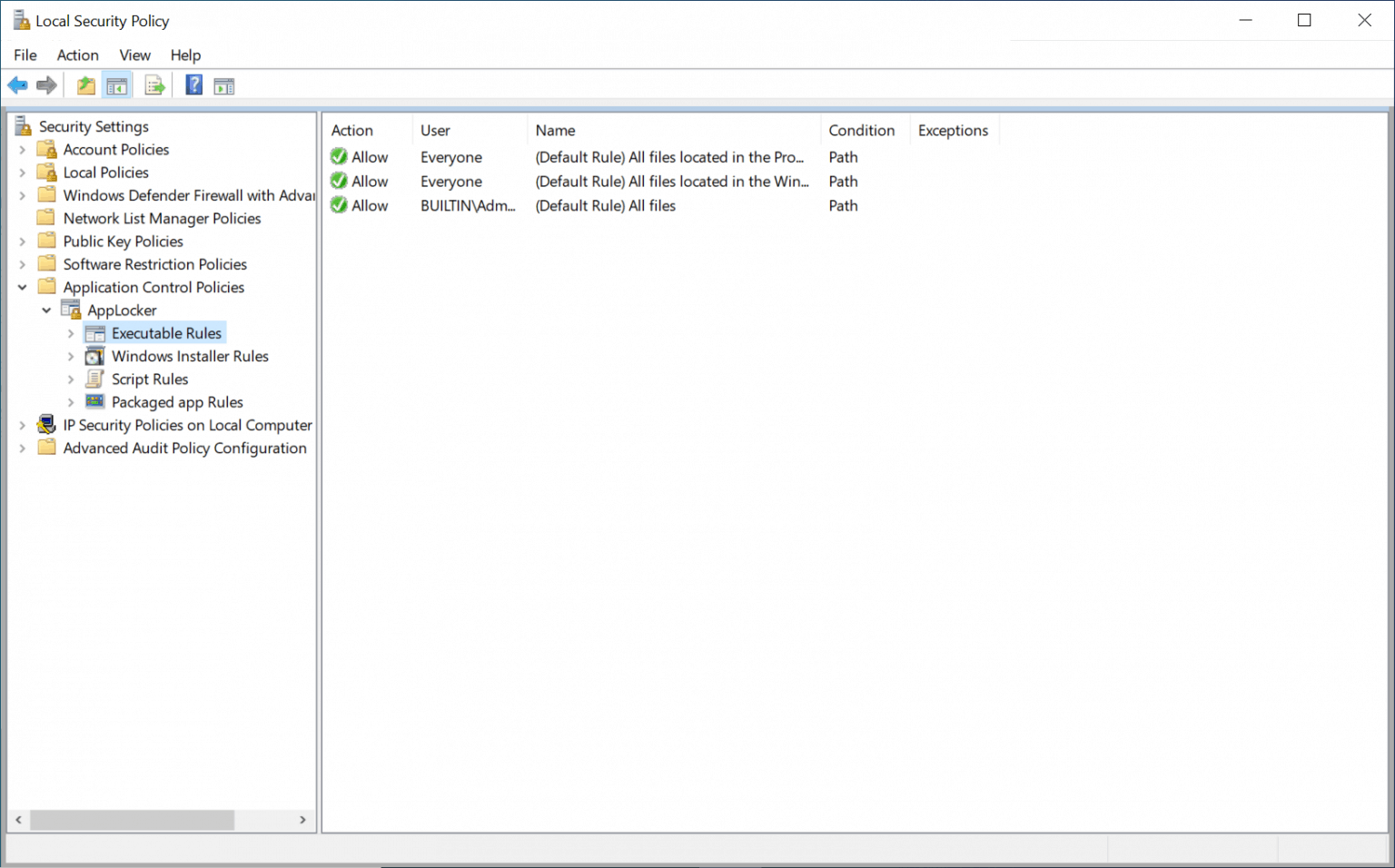This screenshot has height=868, width=1395.
Task: Select Script Rules label in tree
Action: point(150,379)
